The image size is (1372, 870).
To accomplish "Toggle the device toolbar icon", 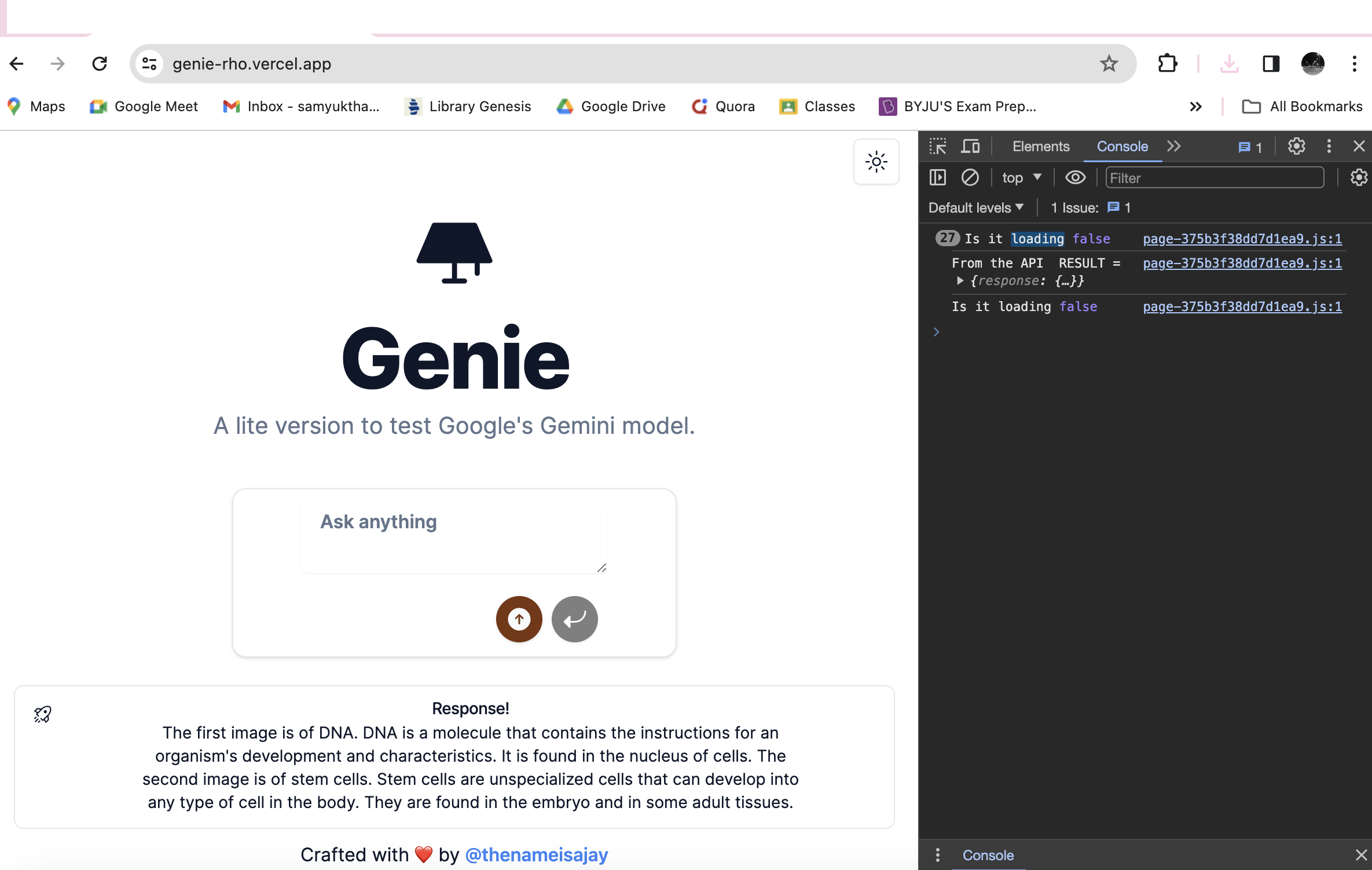I will [970, 147].
